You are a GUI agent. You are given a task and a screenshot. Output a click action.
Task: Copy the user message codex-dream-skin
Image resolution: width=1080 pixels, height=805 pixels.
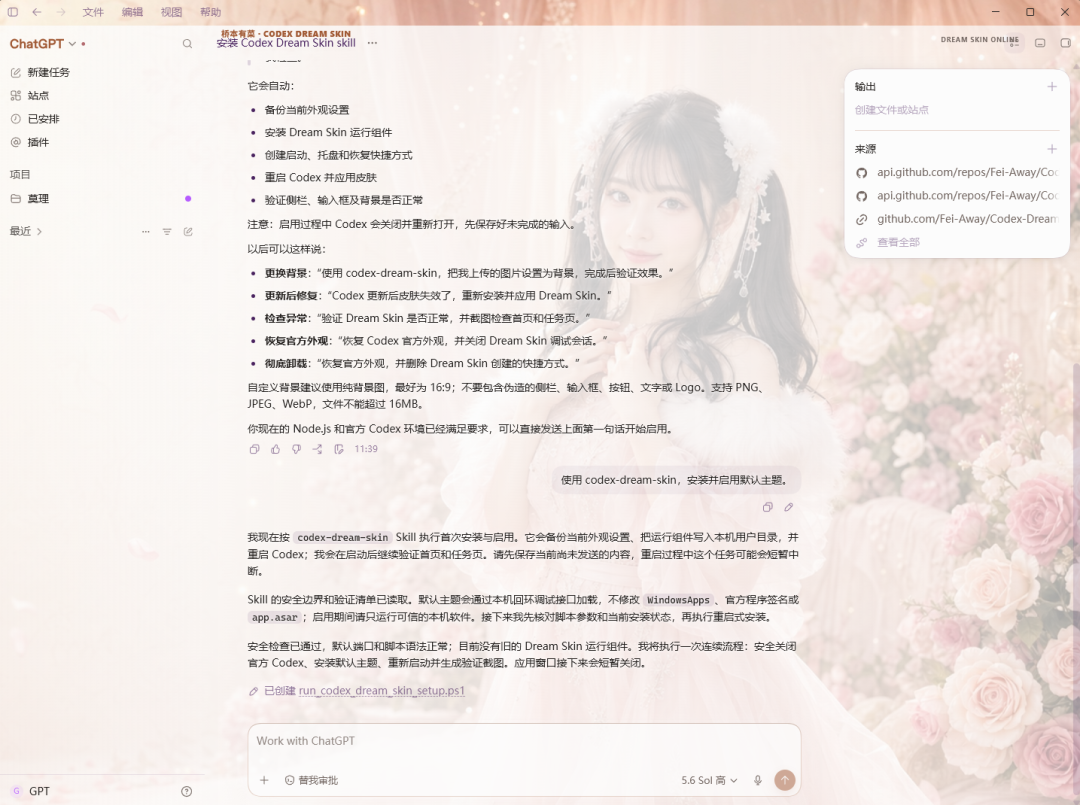click(767, 507)
